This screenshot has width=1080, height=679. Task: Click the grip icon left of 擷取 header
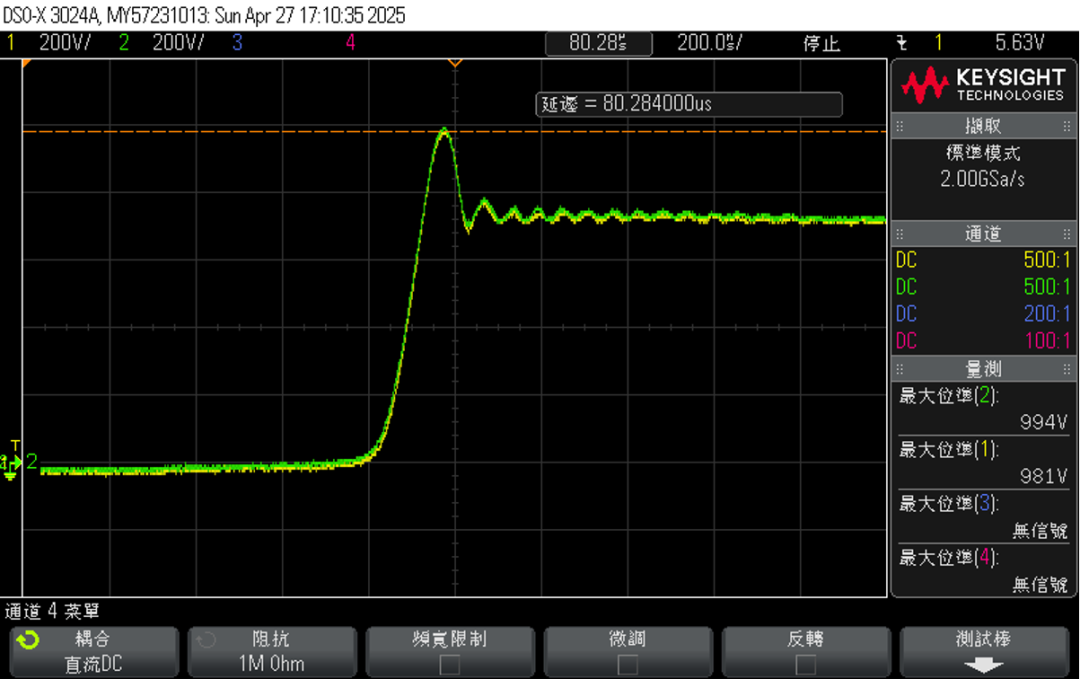point(900,127)
